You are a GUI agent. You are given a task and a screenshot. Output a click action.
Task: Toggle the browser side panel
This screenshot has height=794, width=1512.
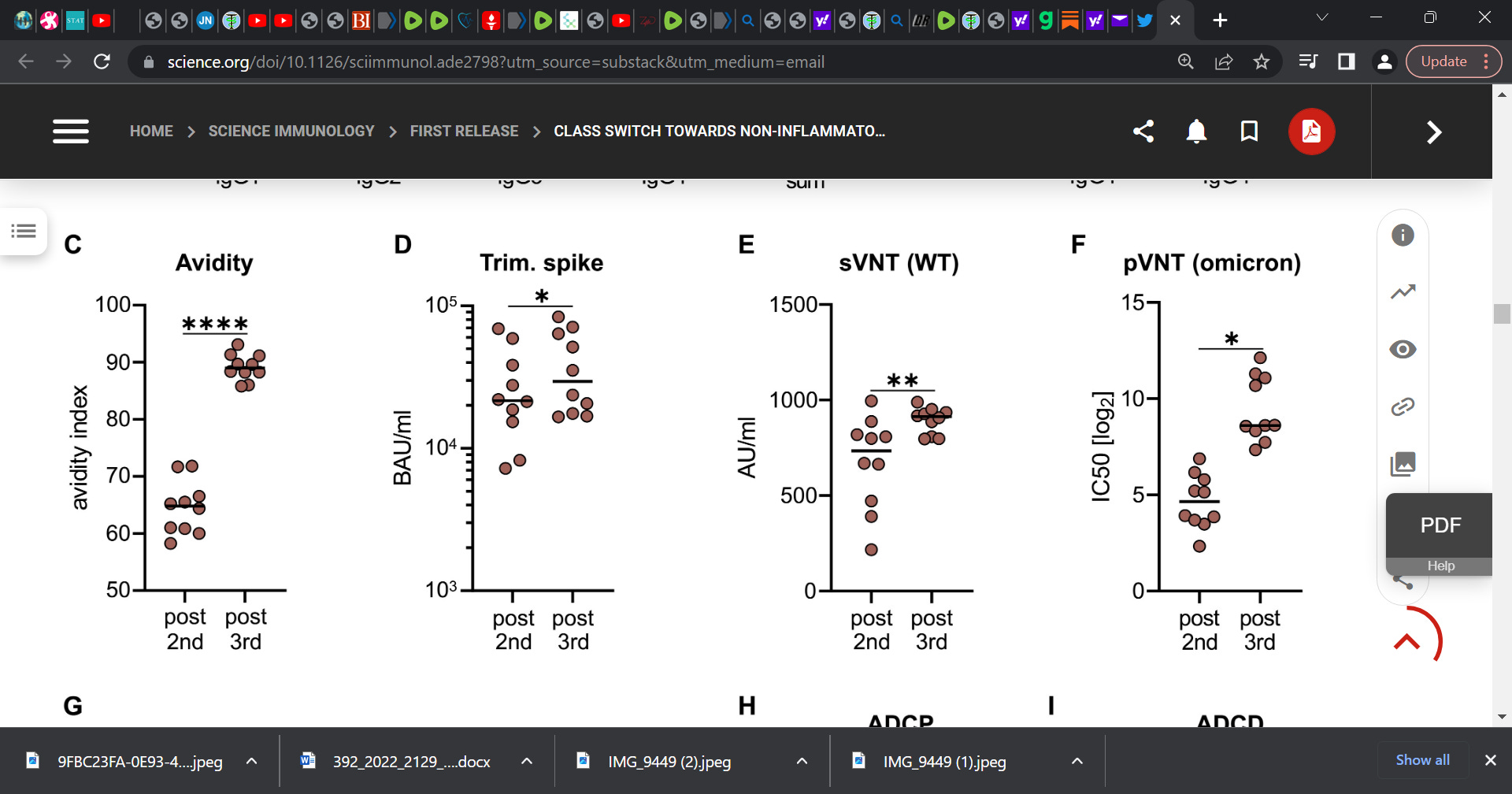pos(1347,61)
